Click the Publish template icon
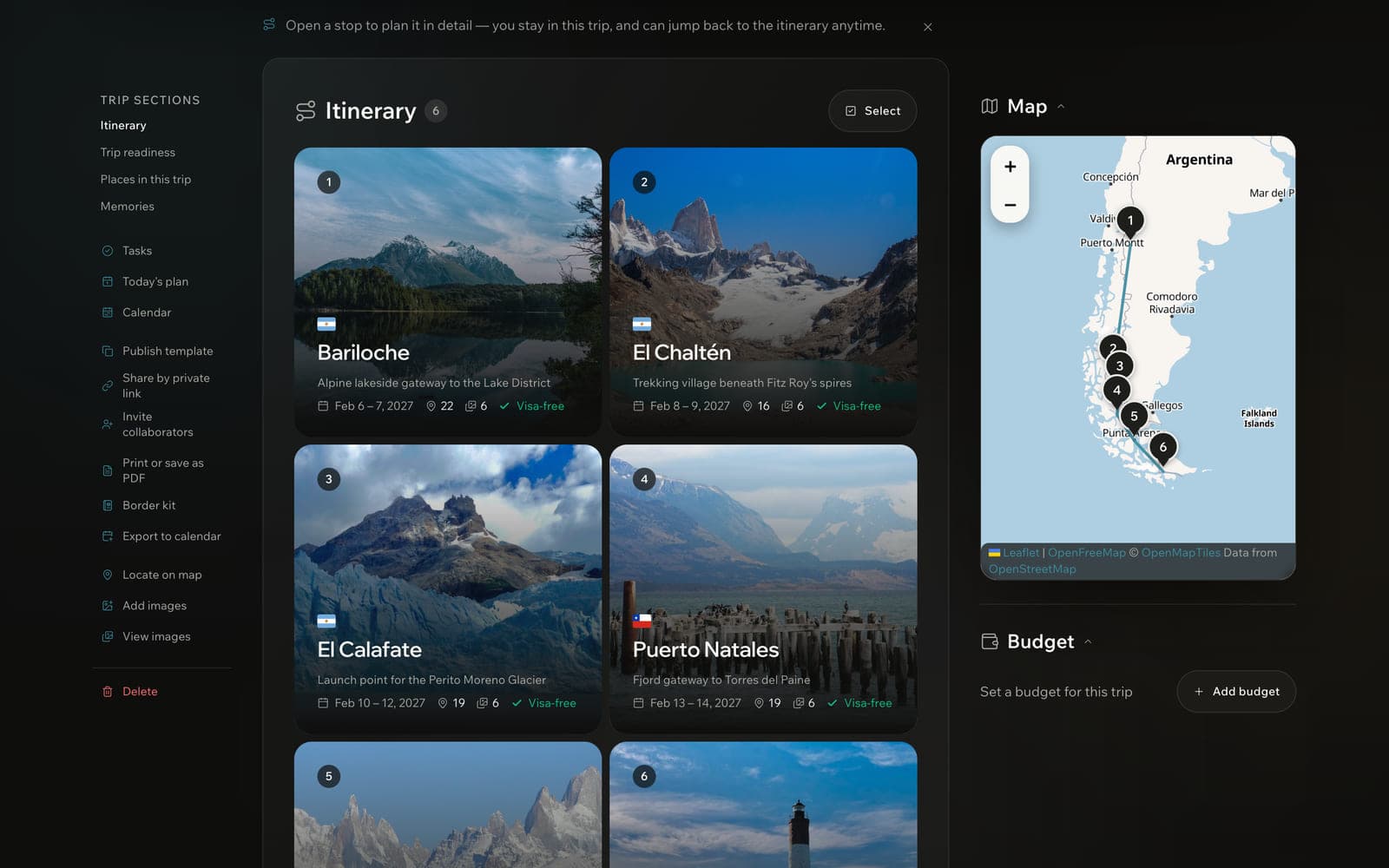This screenshot has width=1389, height=868. (x=108, y=352)
